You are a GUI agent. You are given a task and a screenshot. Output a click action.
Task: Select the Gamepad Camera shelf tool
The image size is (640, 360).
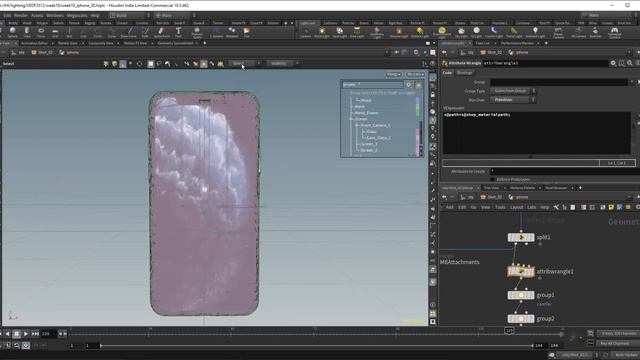pos(614,32)
